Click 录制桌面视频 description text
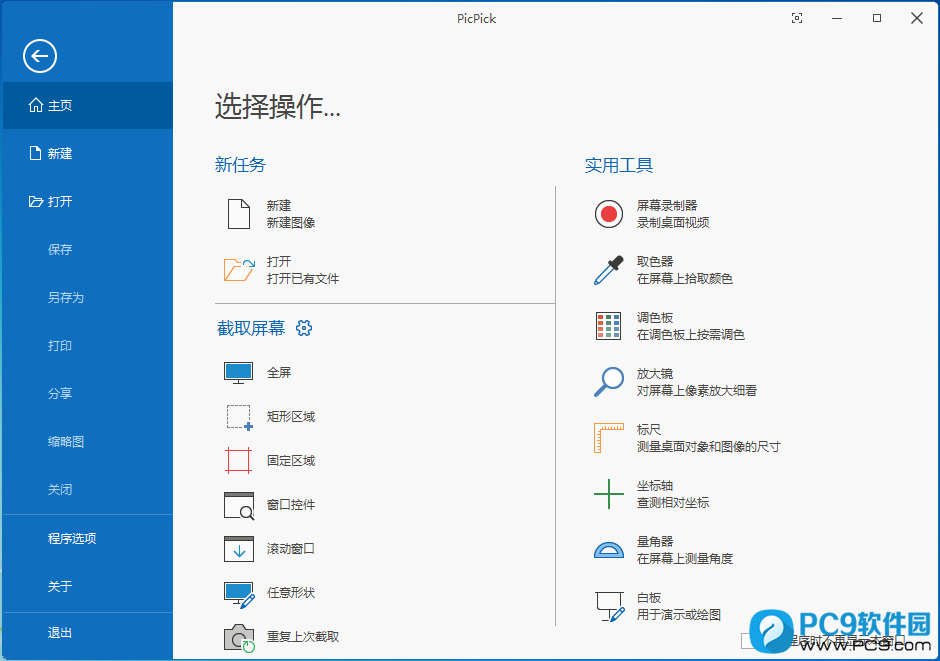The height and width of the screenshot is (661, 940). pos(673,223)
